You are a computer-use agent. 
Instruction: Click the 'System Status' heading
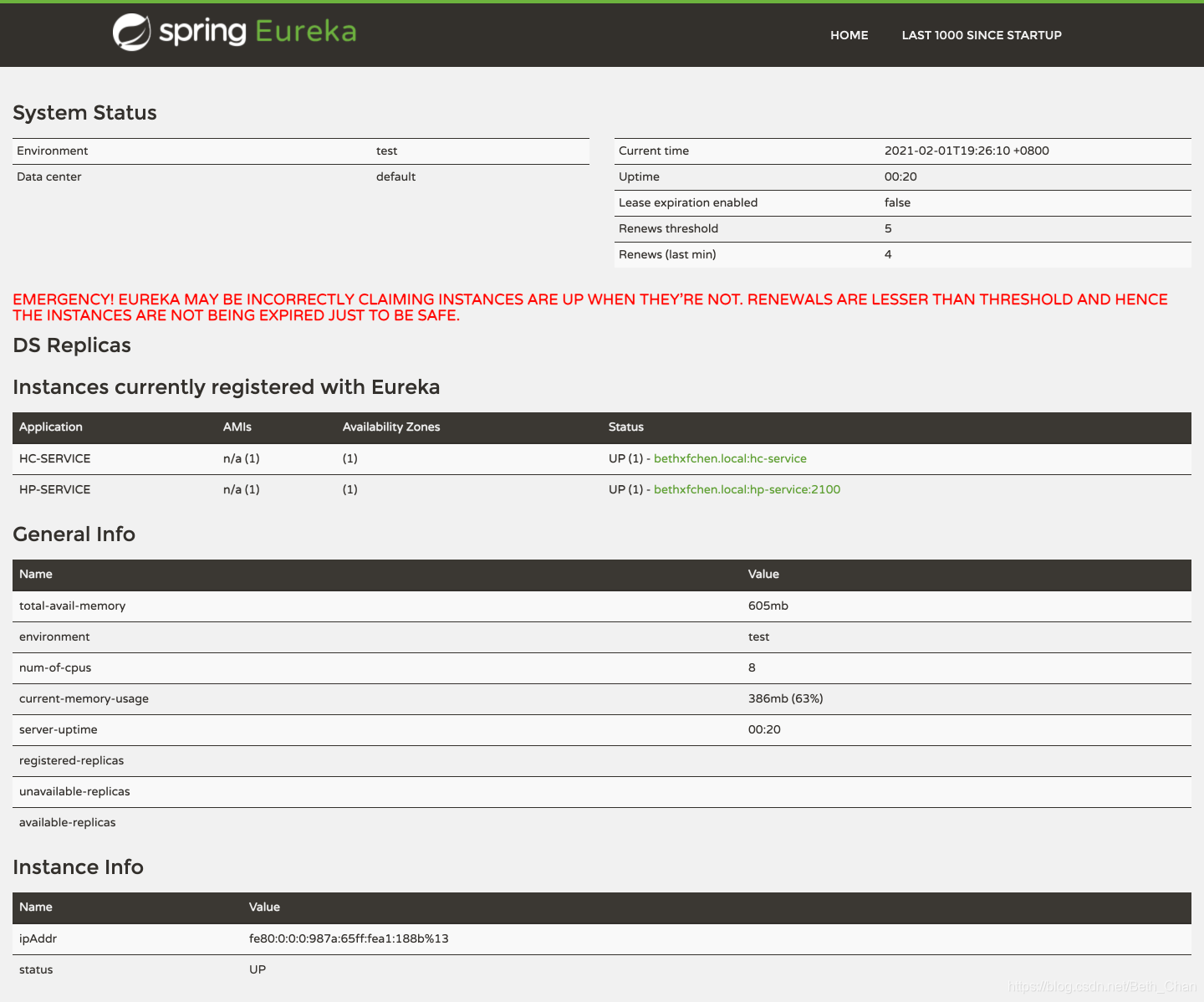coord(84,113)
